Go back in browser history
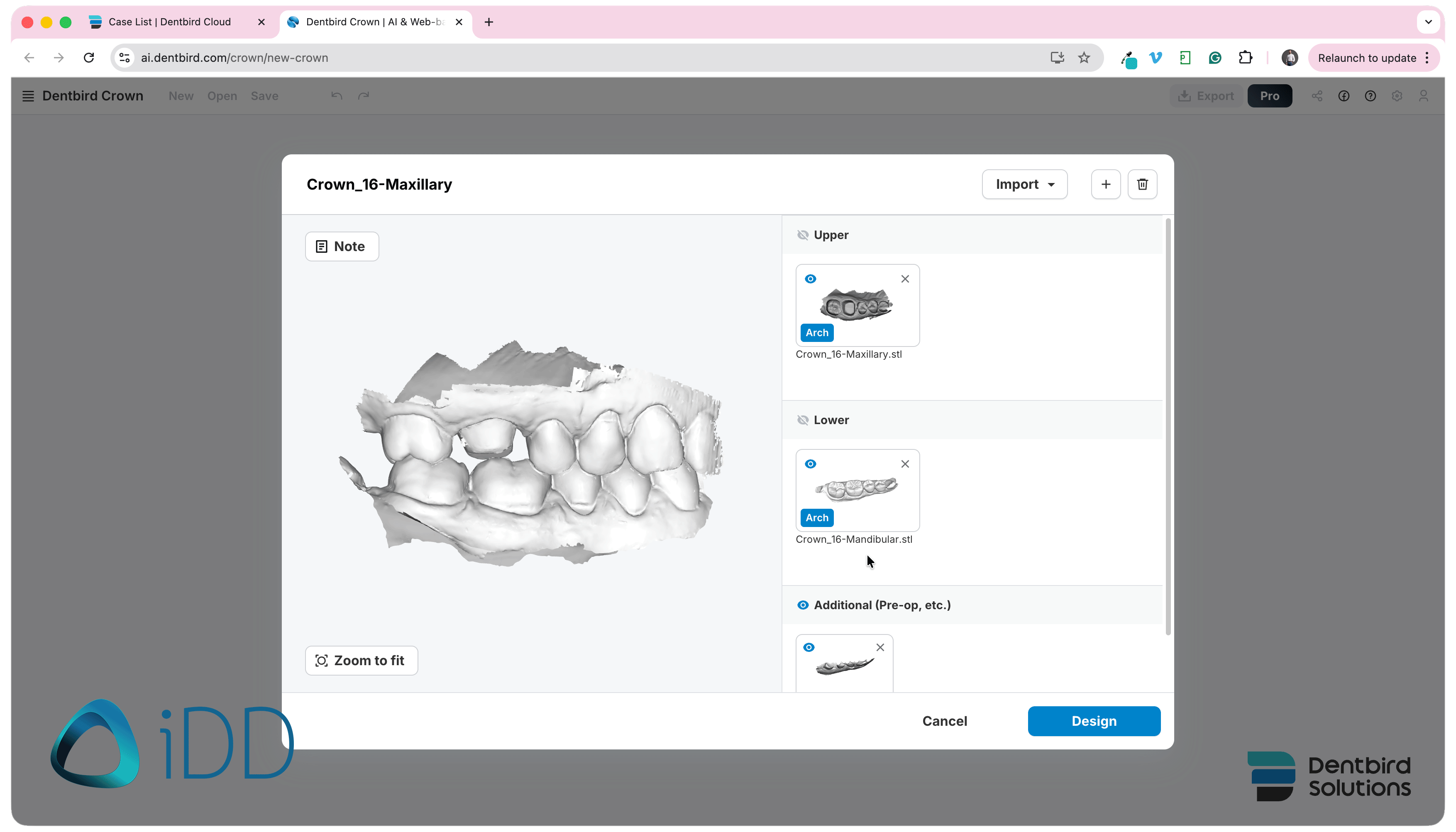 [x=29, y=58]
